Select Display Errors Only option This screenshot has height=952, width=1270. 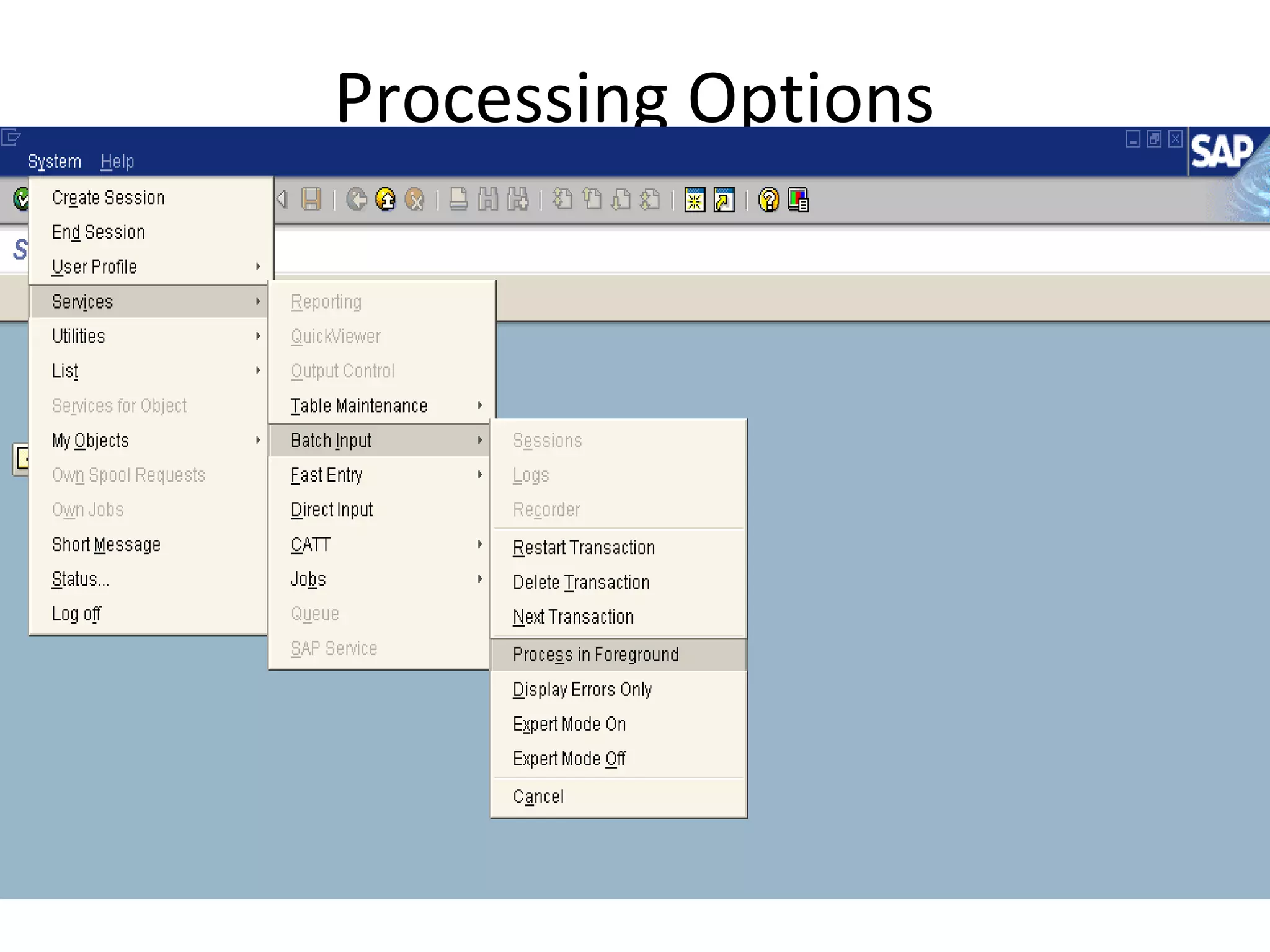click(618, 690)
